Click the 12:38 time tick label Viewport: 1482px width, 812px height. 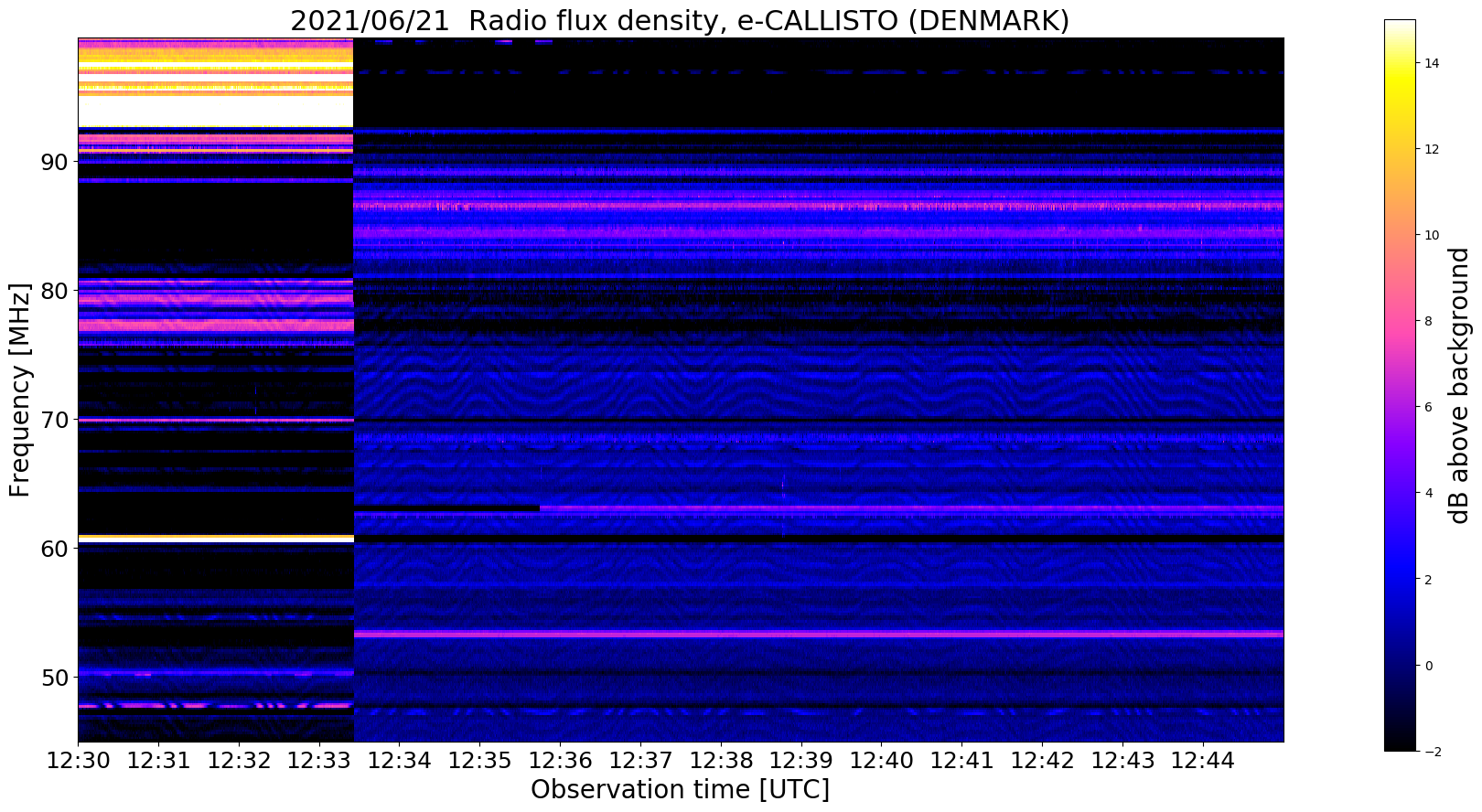(x=721, y=761)
